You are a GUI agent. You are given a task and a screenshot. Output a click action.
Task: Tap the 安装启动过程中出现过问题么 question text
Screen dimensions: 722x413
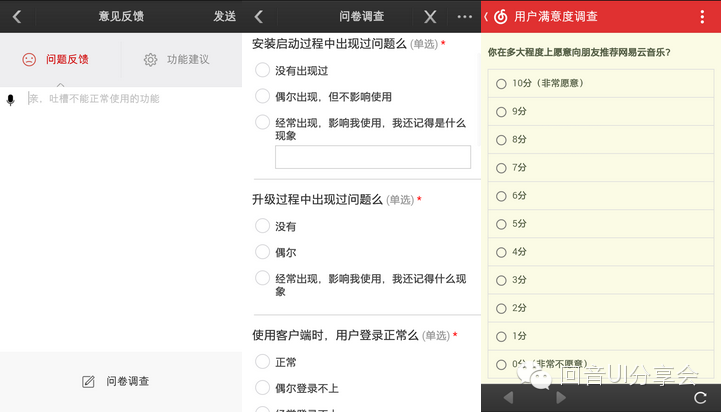coord(329,44)
